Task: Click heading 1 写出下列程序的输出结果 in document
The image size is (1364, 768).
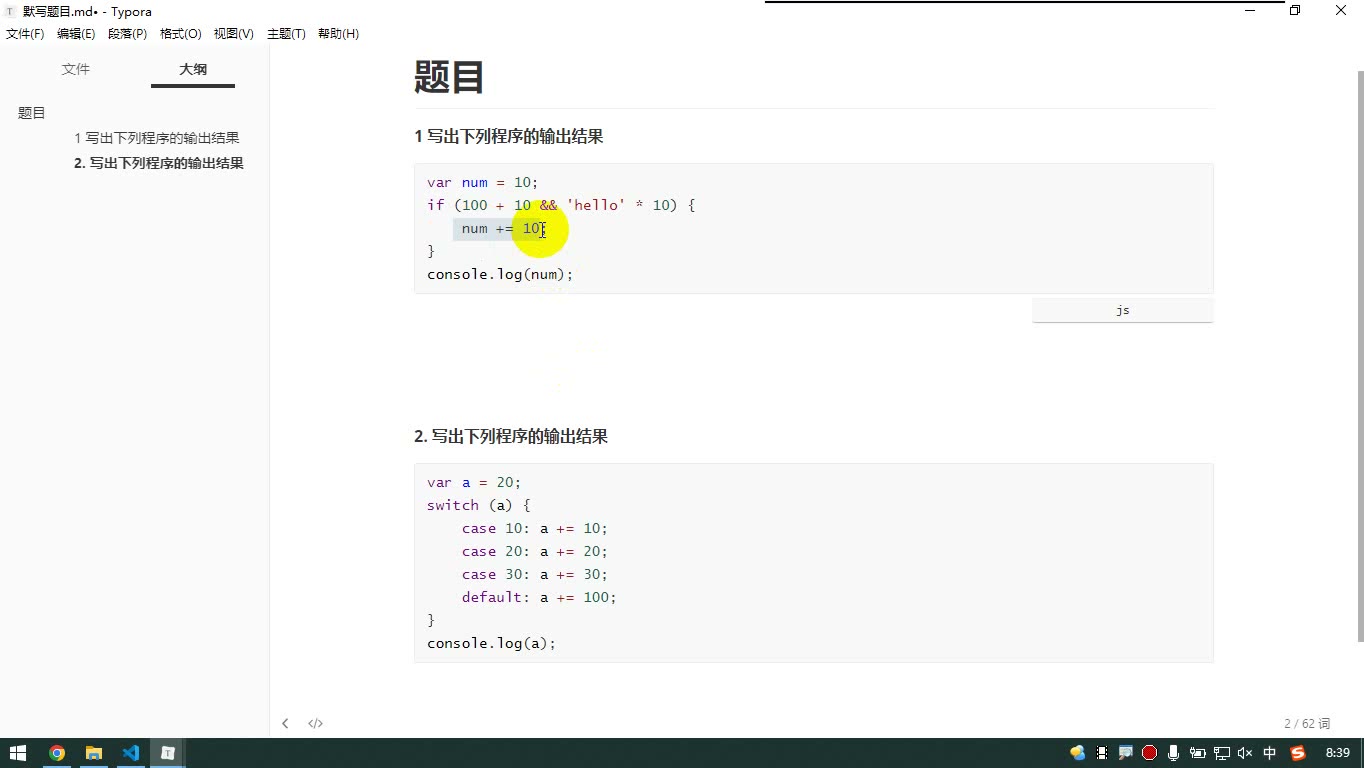Action: pos(509,137)
